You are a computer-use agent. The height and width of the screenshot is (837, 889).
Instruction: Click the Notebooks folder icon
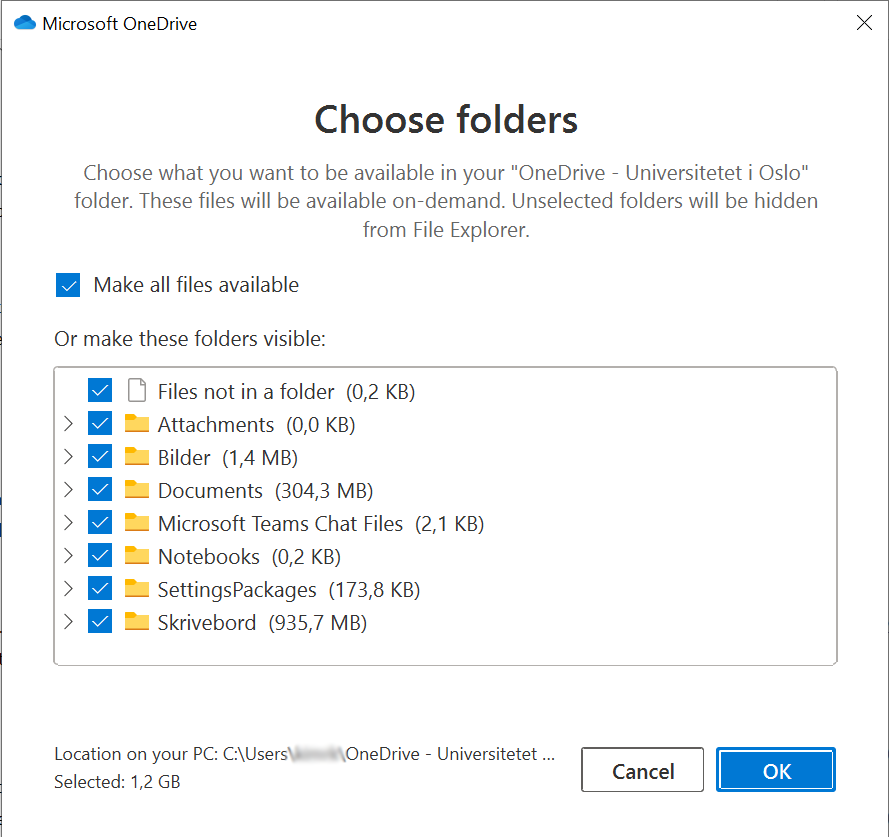pos(137,556)
